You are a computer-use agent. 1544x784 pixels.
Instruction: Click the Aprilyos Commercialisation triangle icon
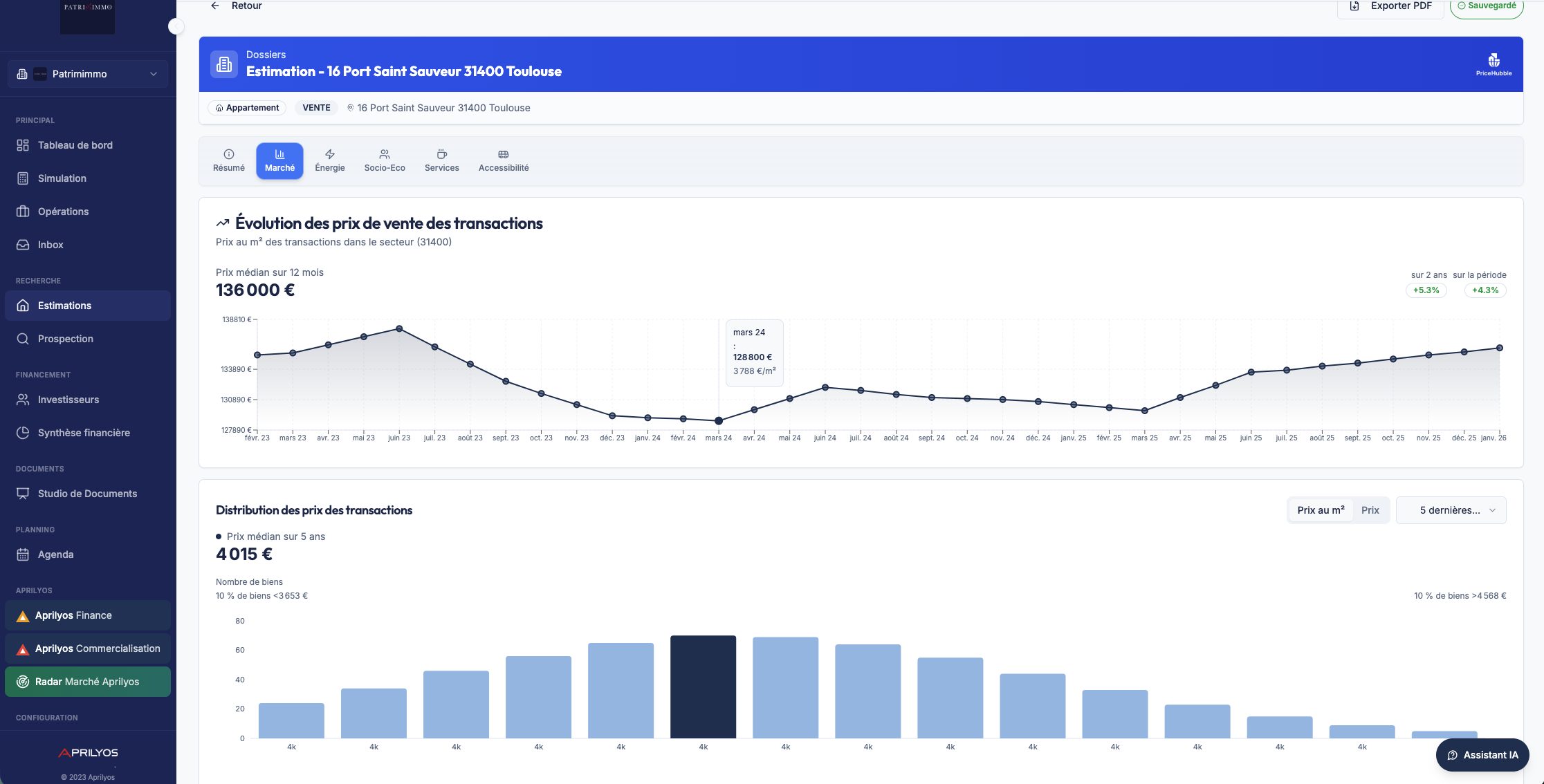coord(22,649)
